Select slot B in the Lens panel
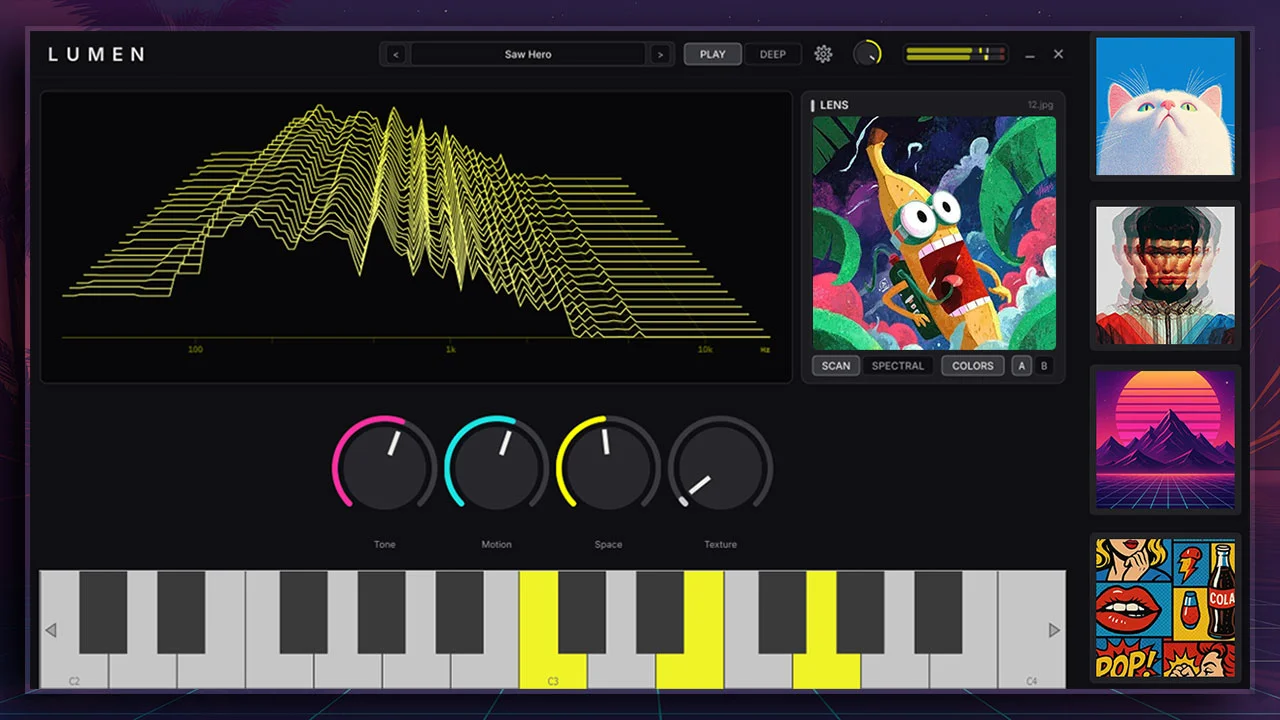Image resolution: width=1280 pixels, height=720 pixels. point(1044,366)
